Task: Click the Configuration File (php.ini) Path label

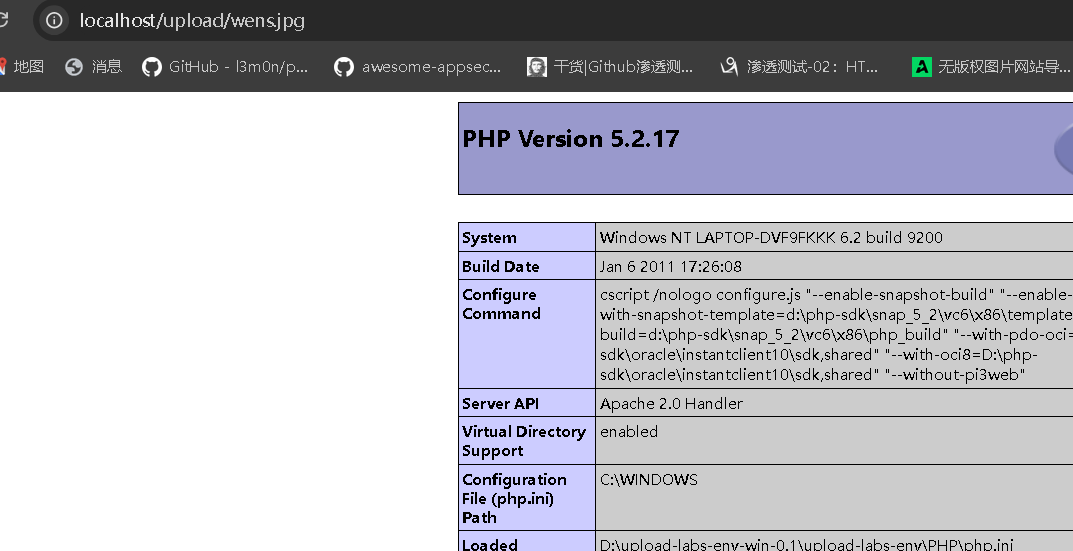Action: click(x=515, y=498)
